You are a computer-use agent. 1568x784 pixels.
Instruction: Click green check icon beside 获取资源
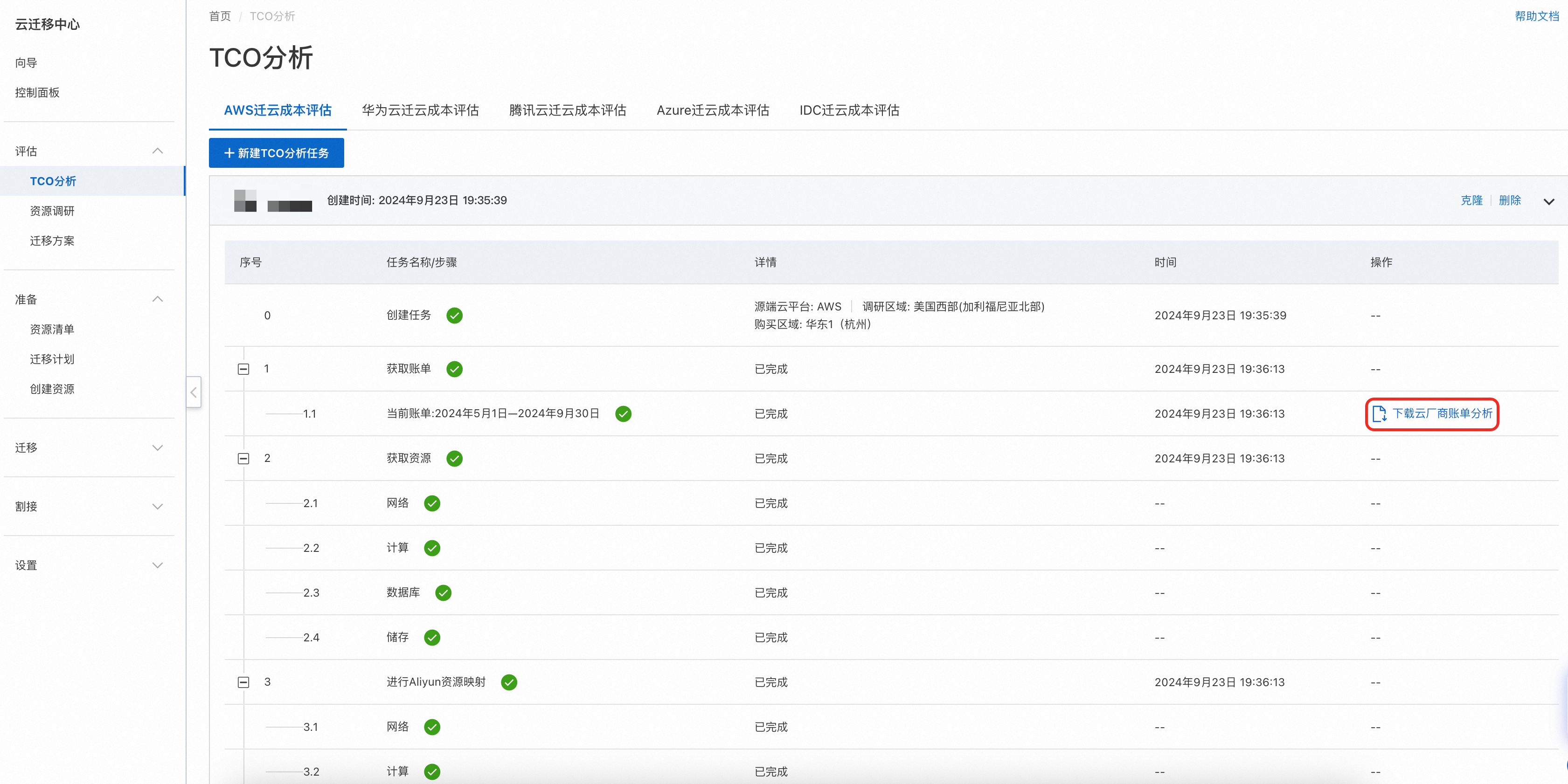454,459
